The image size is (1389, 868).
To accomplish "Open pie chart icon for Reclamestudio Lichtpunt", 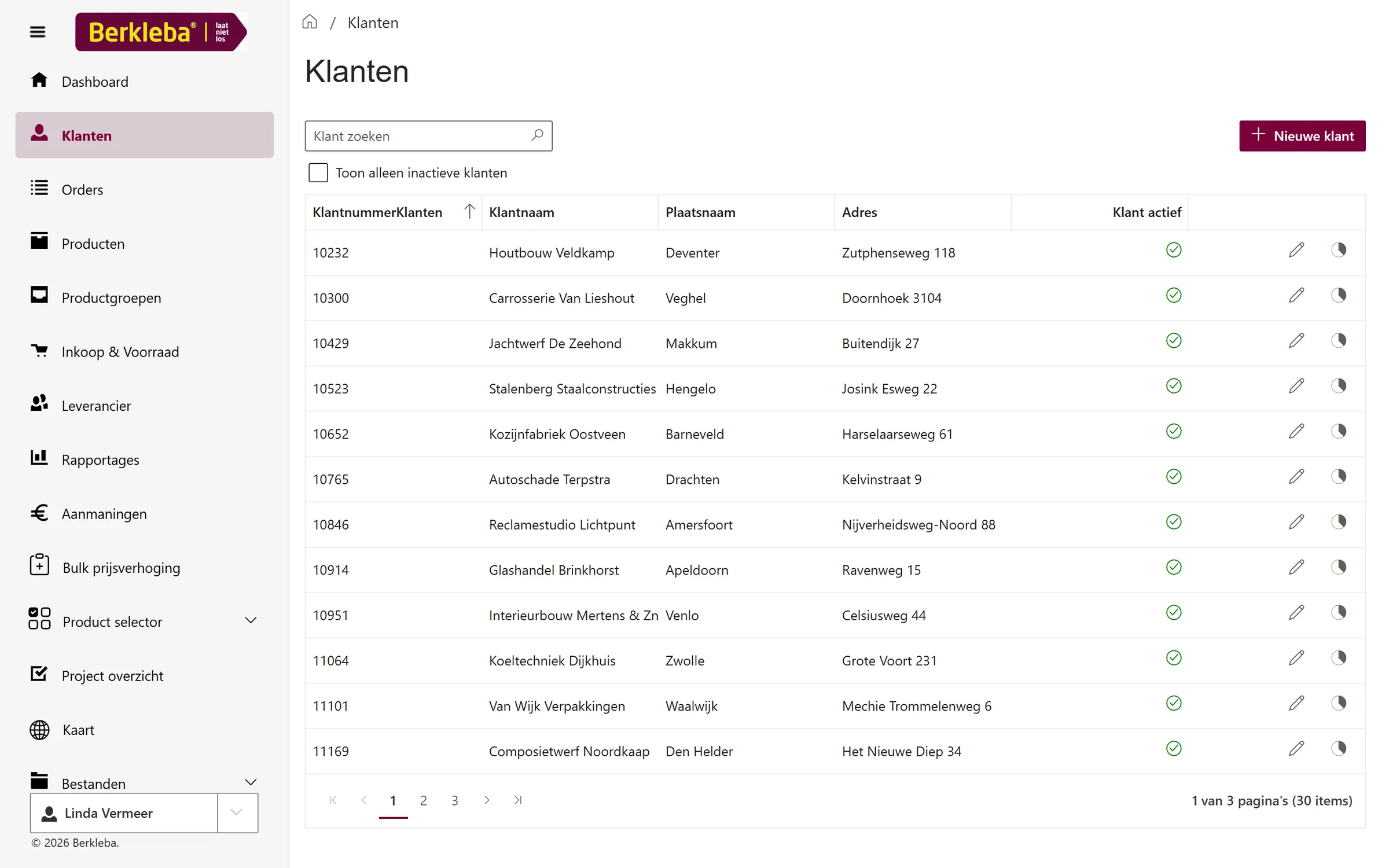I will [x=1339, y=522].
